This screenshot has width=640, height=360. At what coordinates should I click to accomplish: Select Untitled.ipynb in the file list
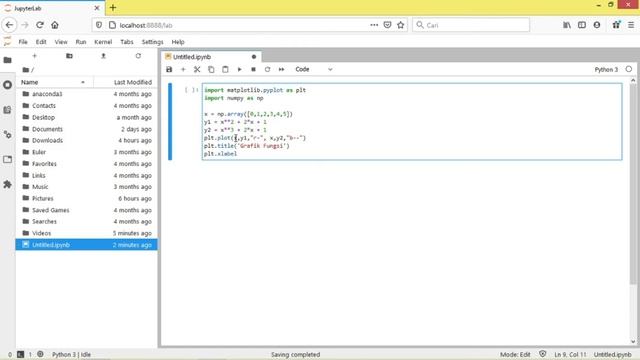point(86,244)
